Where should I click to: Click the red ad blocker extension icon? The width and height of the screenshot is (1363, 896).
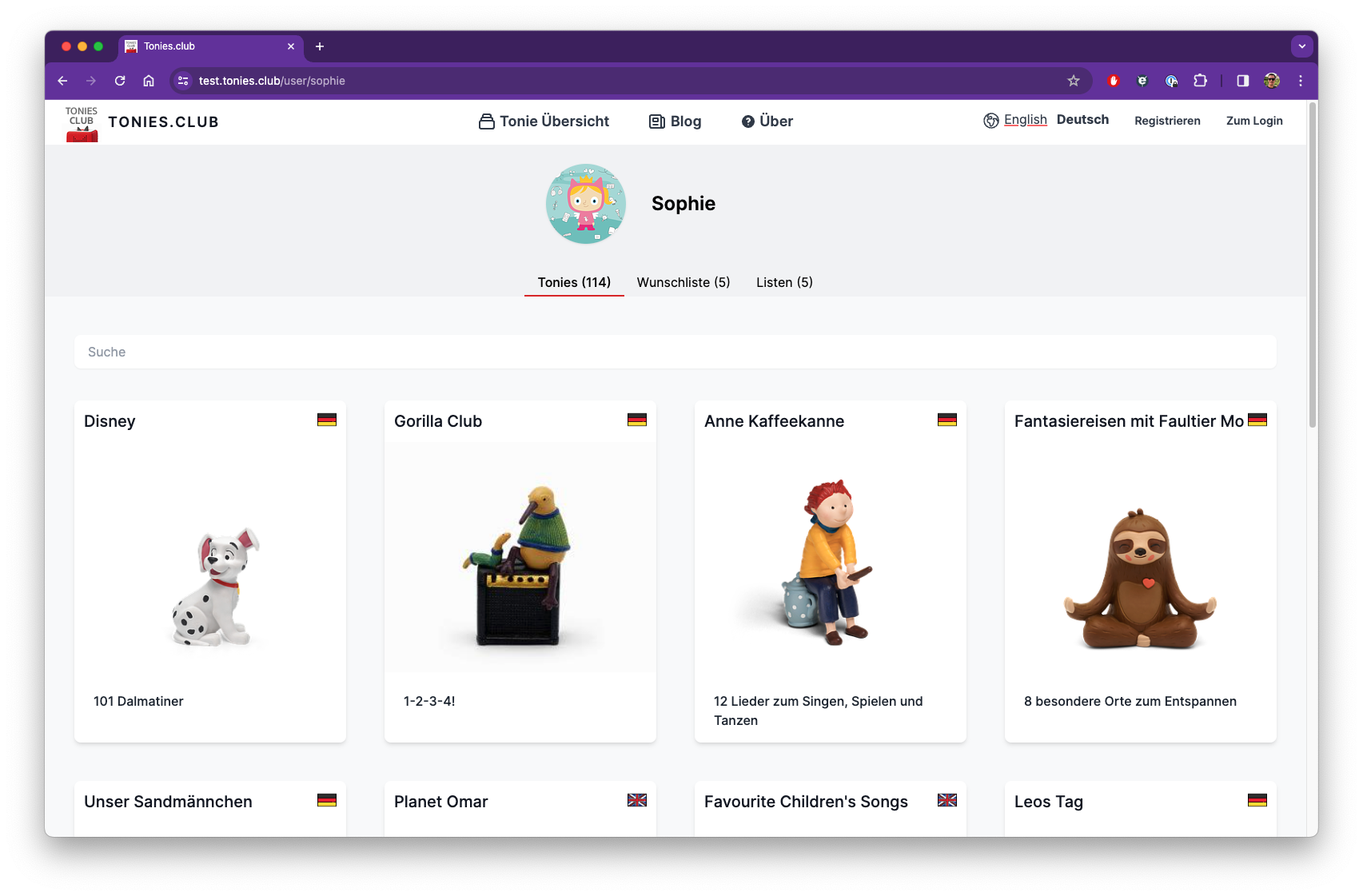[1114, 81]
